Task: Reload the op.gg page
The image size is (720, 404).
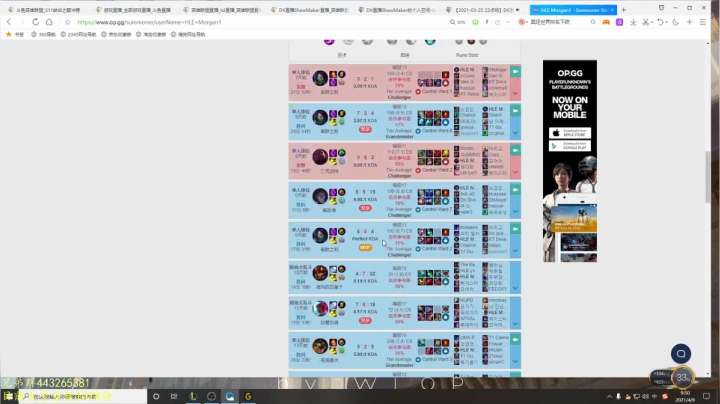Action: (35, 22)
